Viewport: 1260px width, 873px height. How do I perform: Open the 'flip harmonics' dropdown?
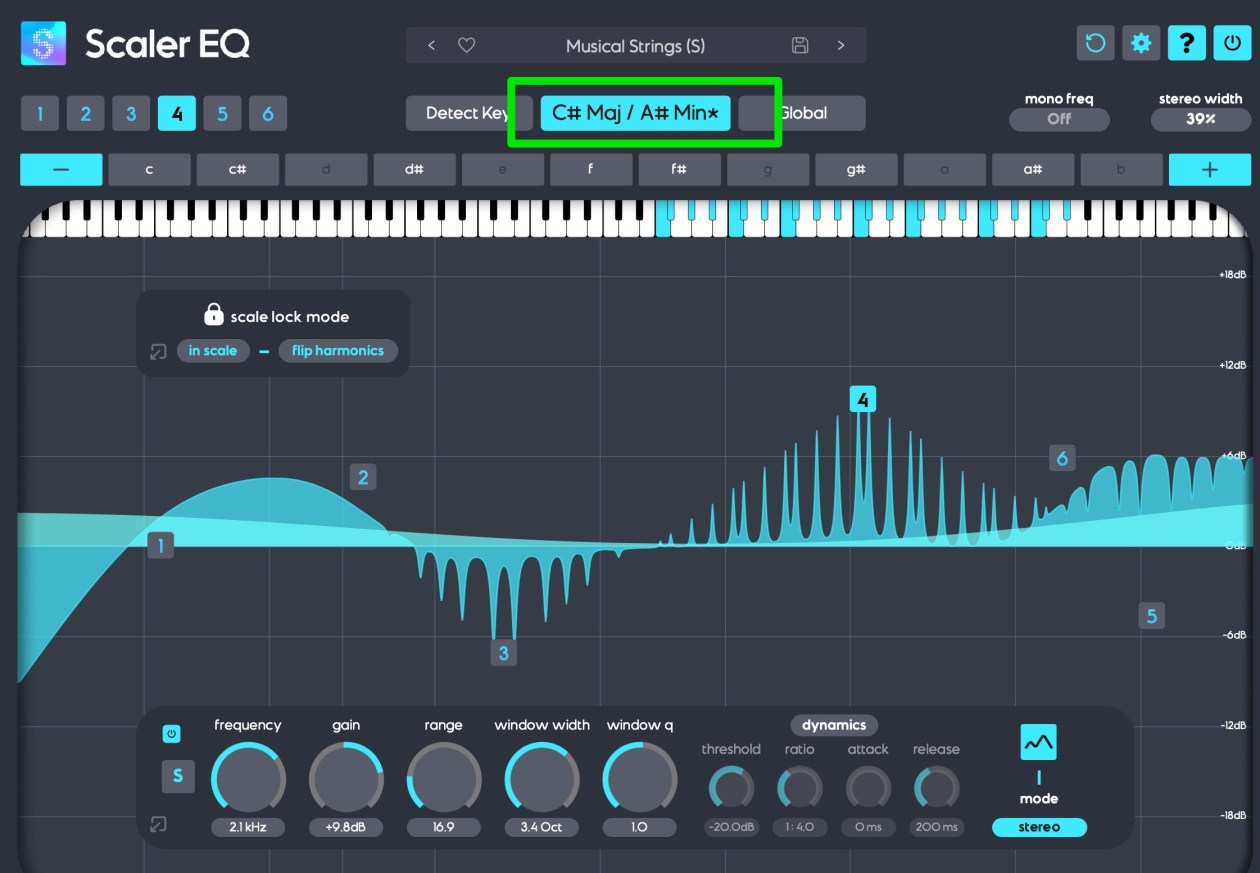point(338,351)
